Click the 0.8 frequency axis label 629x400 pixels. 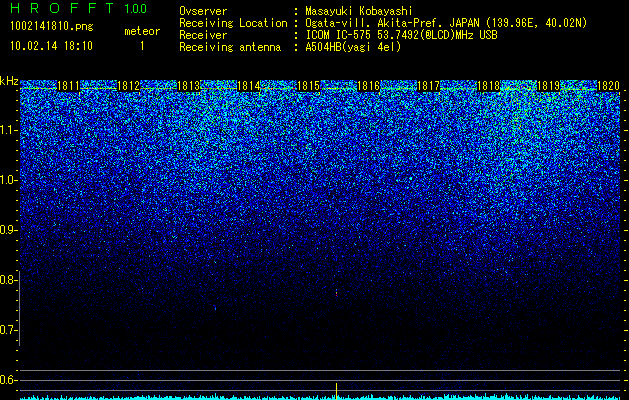click(x=7, y=280)
